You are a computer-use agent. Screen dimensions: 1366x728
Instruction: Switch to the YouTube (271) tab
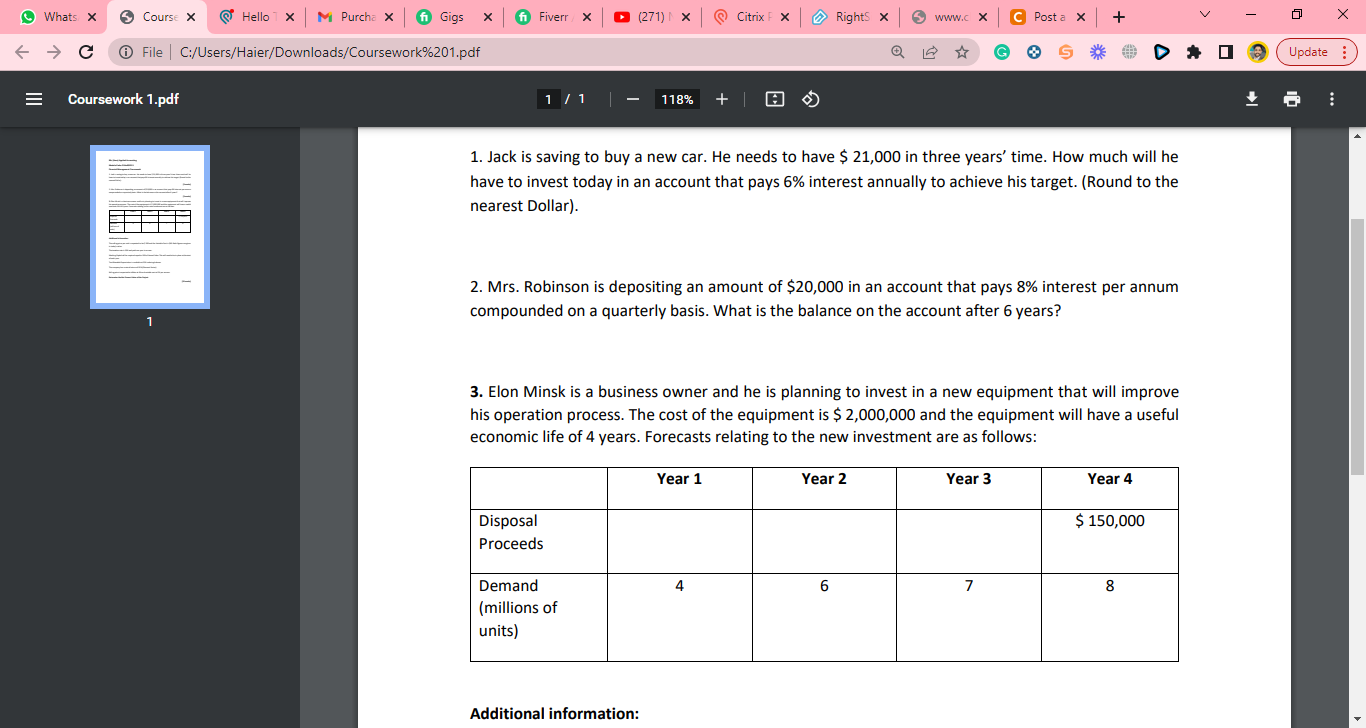point(651,16)
